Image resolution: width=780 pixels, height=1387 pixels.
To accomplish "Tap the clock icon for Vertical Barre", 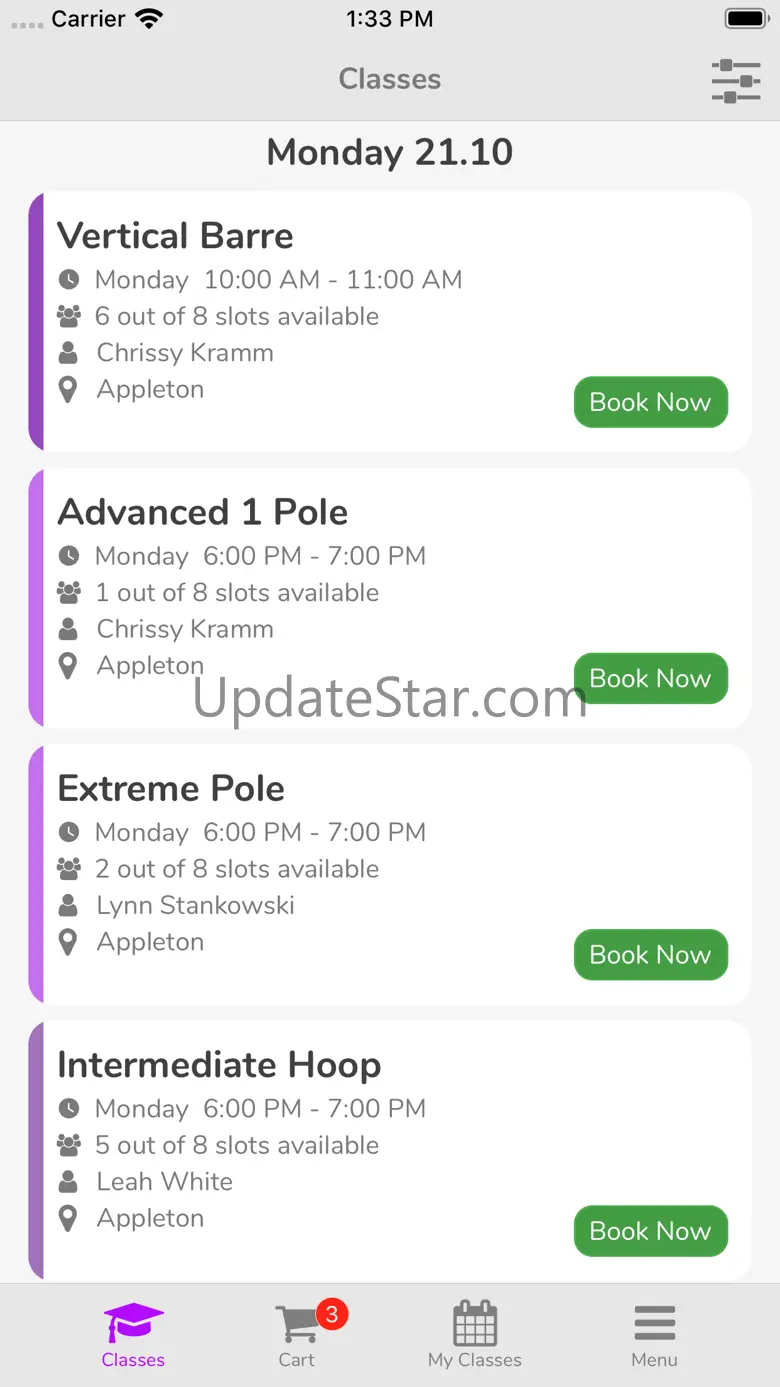I will [x=68, y=280].
